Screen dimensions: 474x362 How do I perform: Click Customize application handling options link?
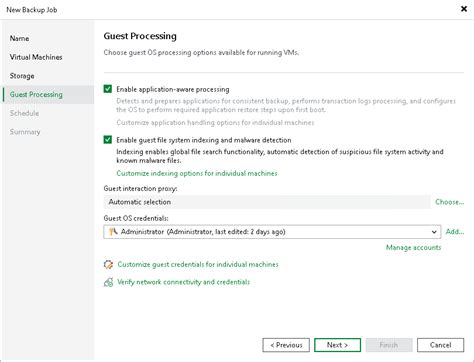(x=215, y=123)
